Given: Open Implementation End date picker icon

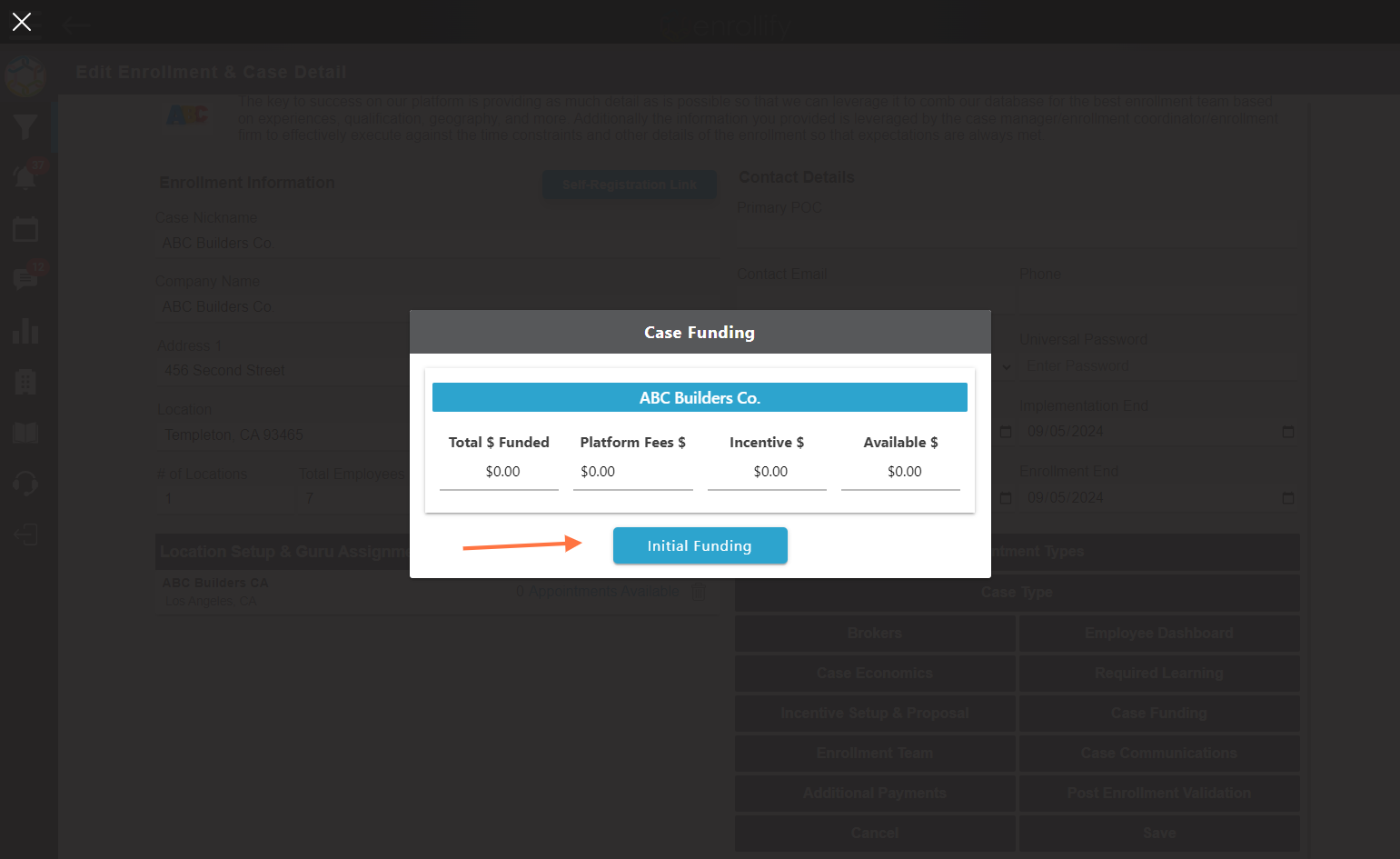Looking at the screenshot, I should 1287,432.
